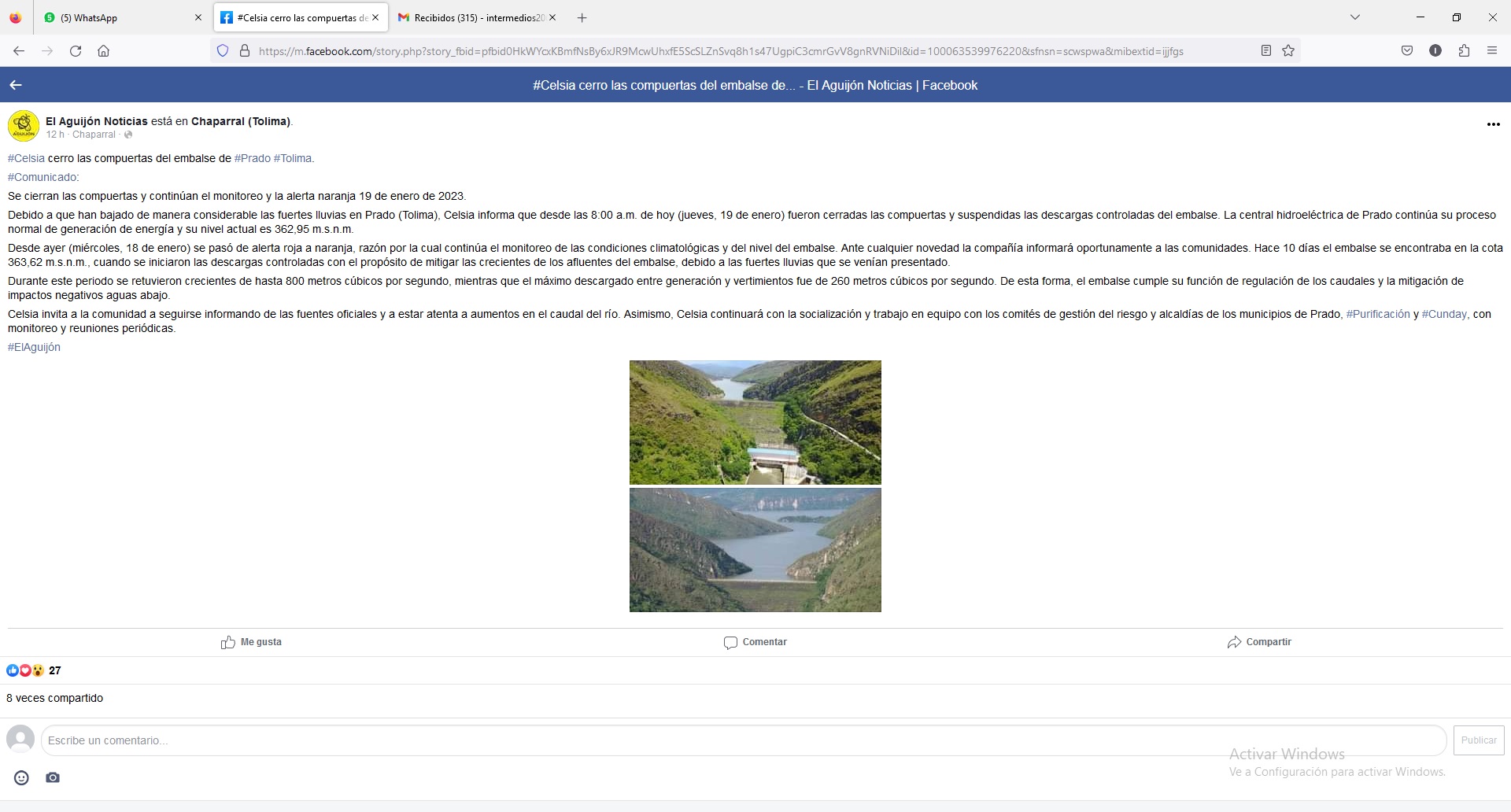
Task: Click the comment input field
Action: pyautogui.click(x=744, y=740)
